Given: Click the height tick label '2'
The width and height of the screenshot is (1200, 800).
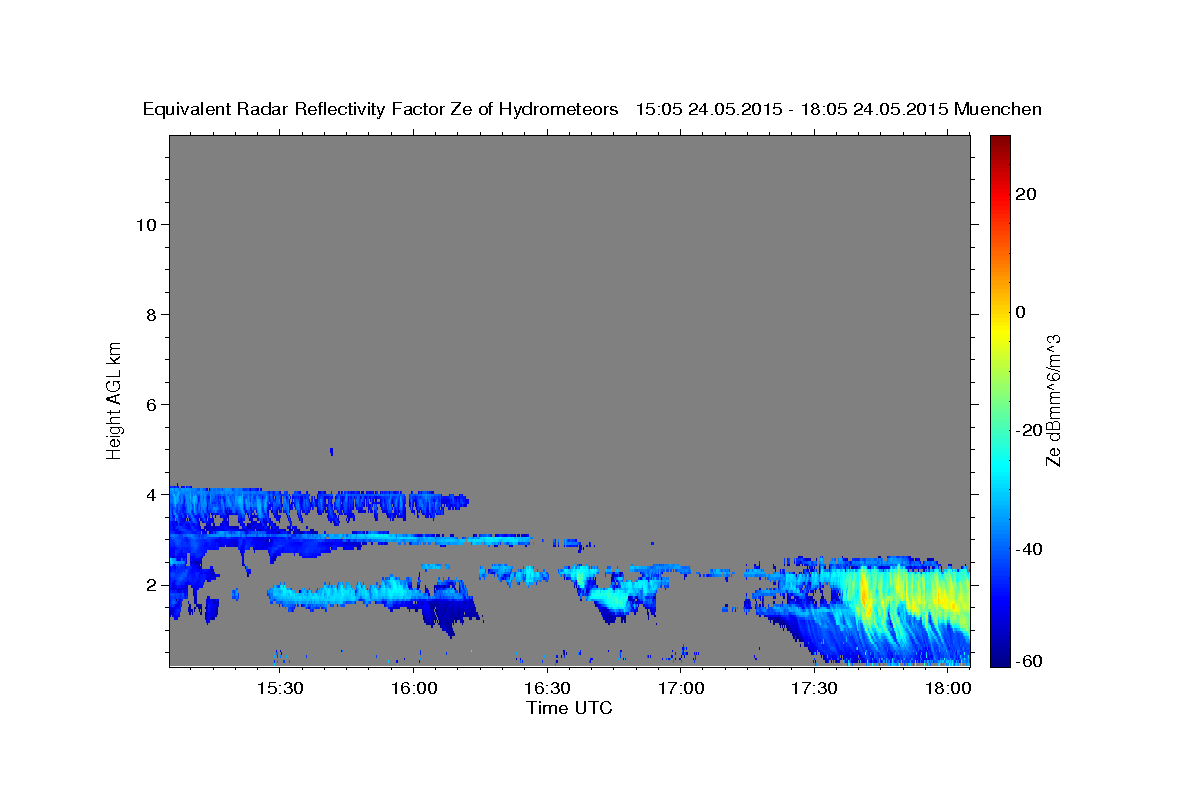Looking at the screenshot, I should click(x=152, y=584).
